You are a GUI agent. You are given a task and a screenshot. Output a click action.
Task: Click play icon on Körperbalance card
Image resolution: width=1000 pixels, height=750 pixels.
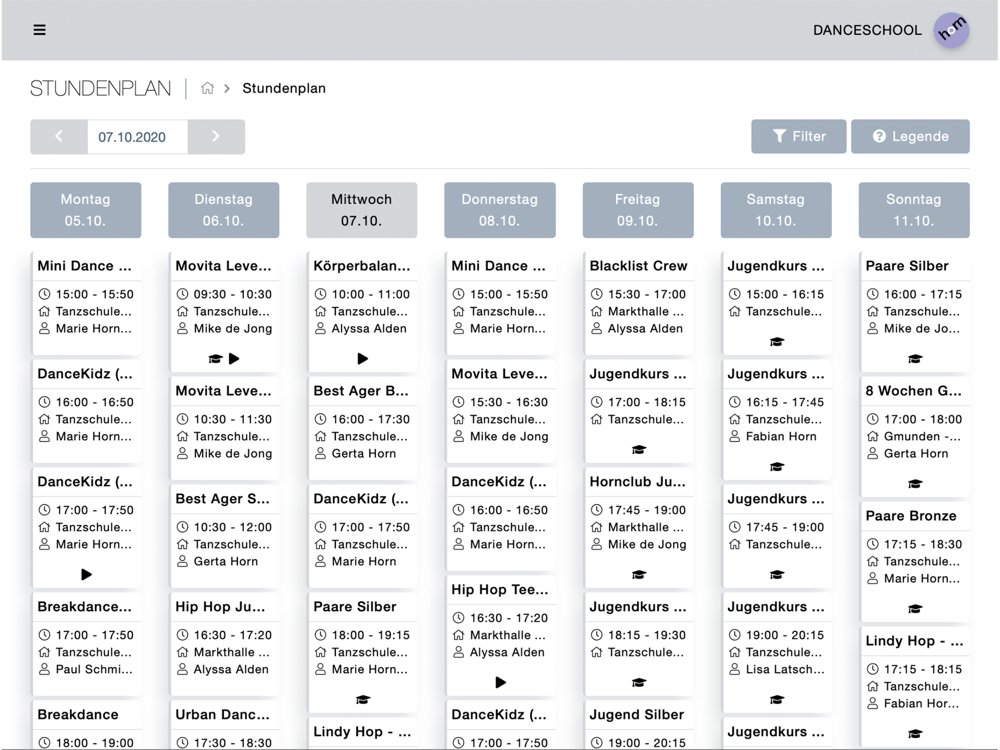tap(362, 358)
